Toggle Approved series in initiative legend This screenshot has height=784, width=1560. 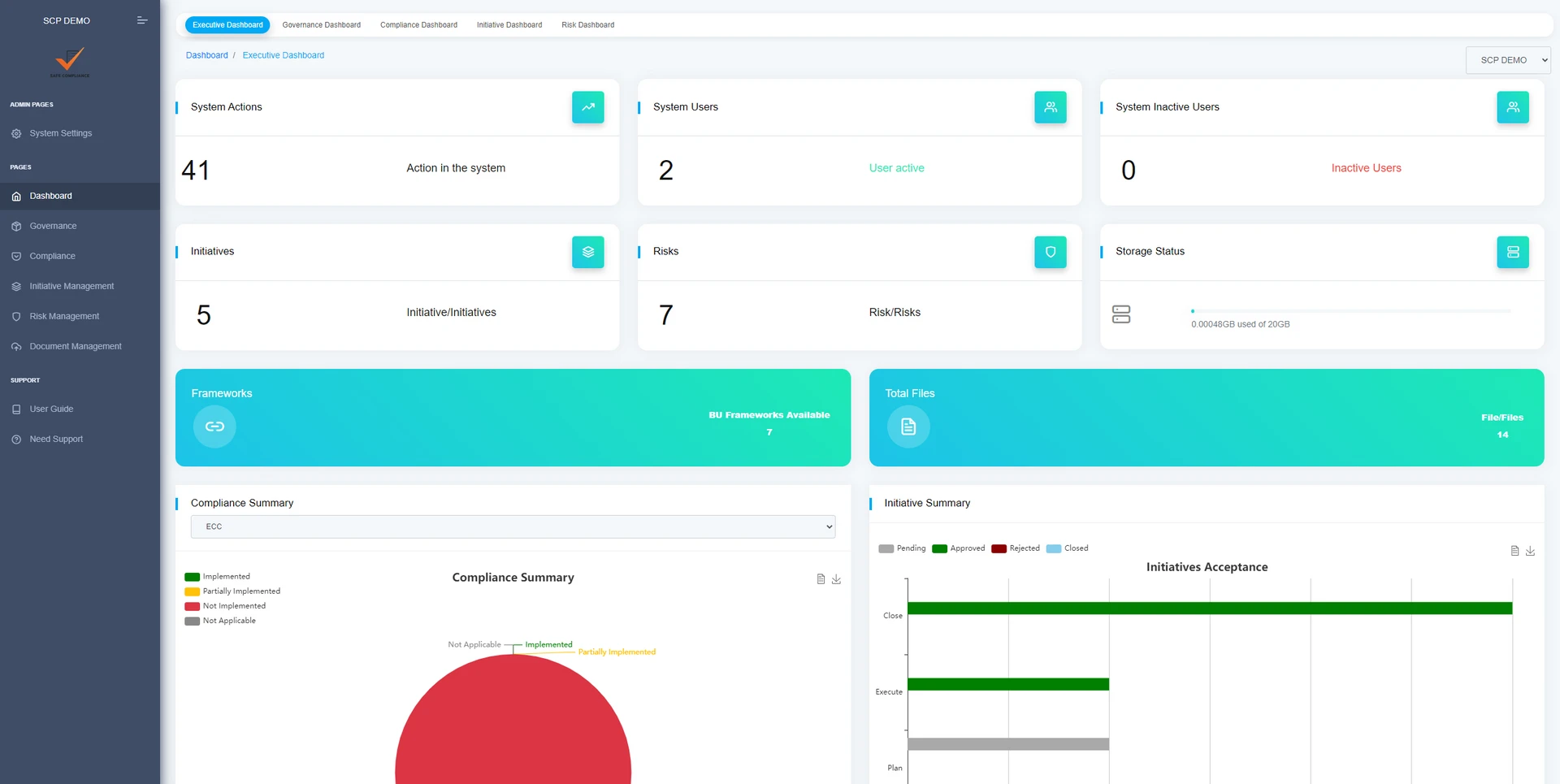pos(959,548)
